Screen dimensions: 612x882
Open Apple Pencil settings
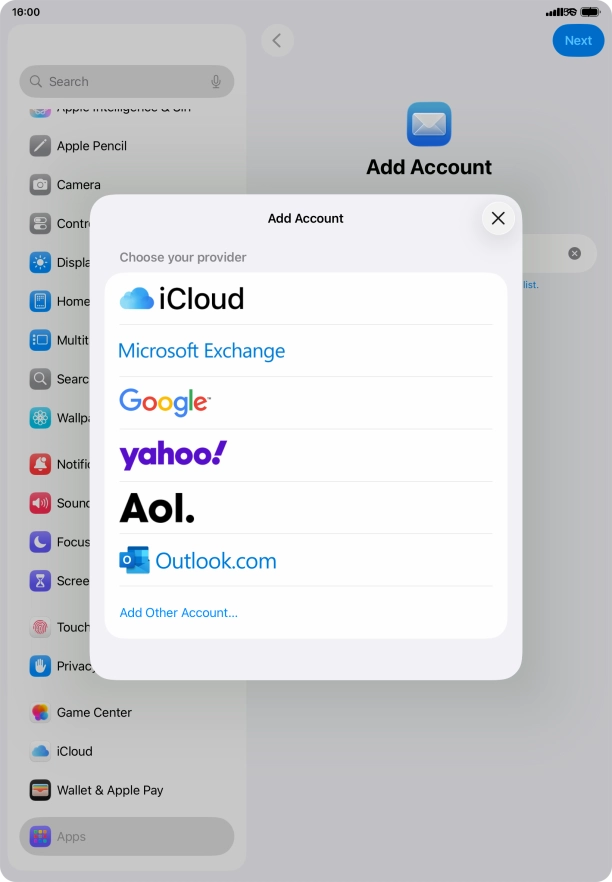tap(91, 146)
